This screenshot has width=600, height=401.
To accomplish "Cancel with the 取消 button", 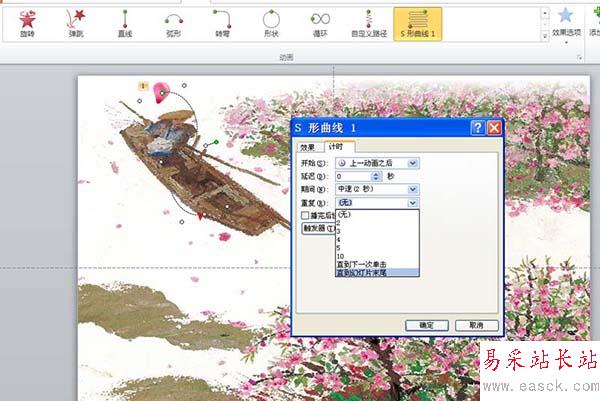I will (477, 325).
